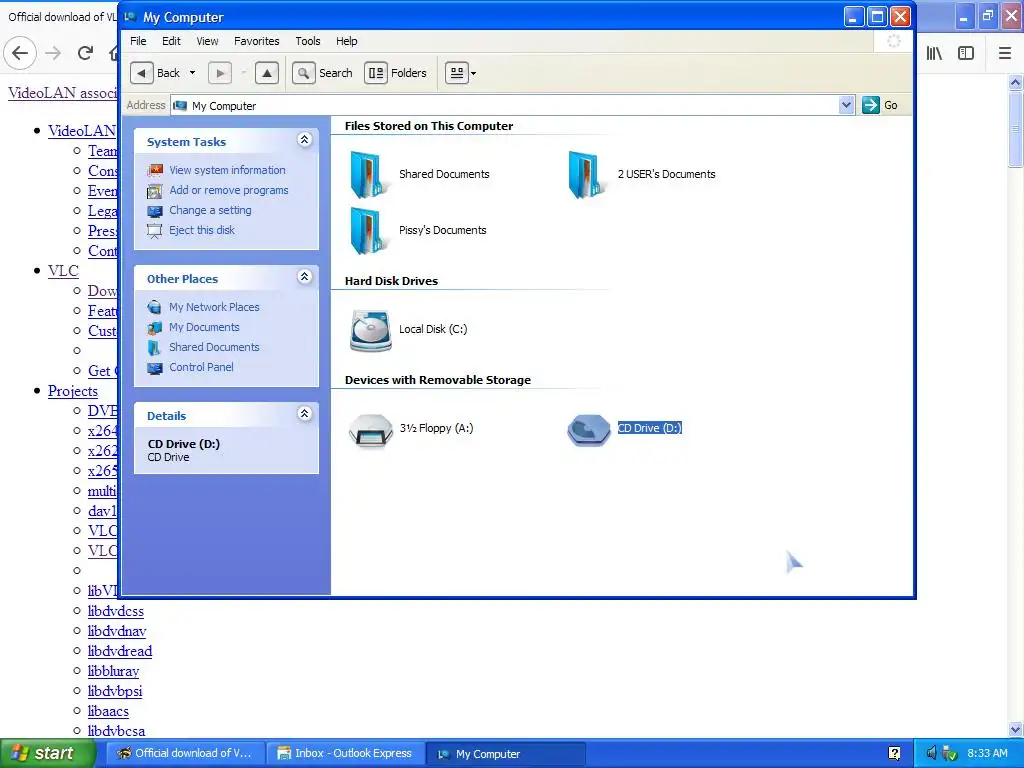Open the Back button history dropdown

193,73
